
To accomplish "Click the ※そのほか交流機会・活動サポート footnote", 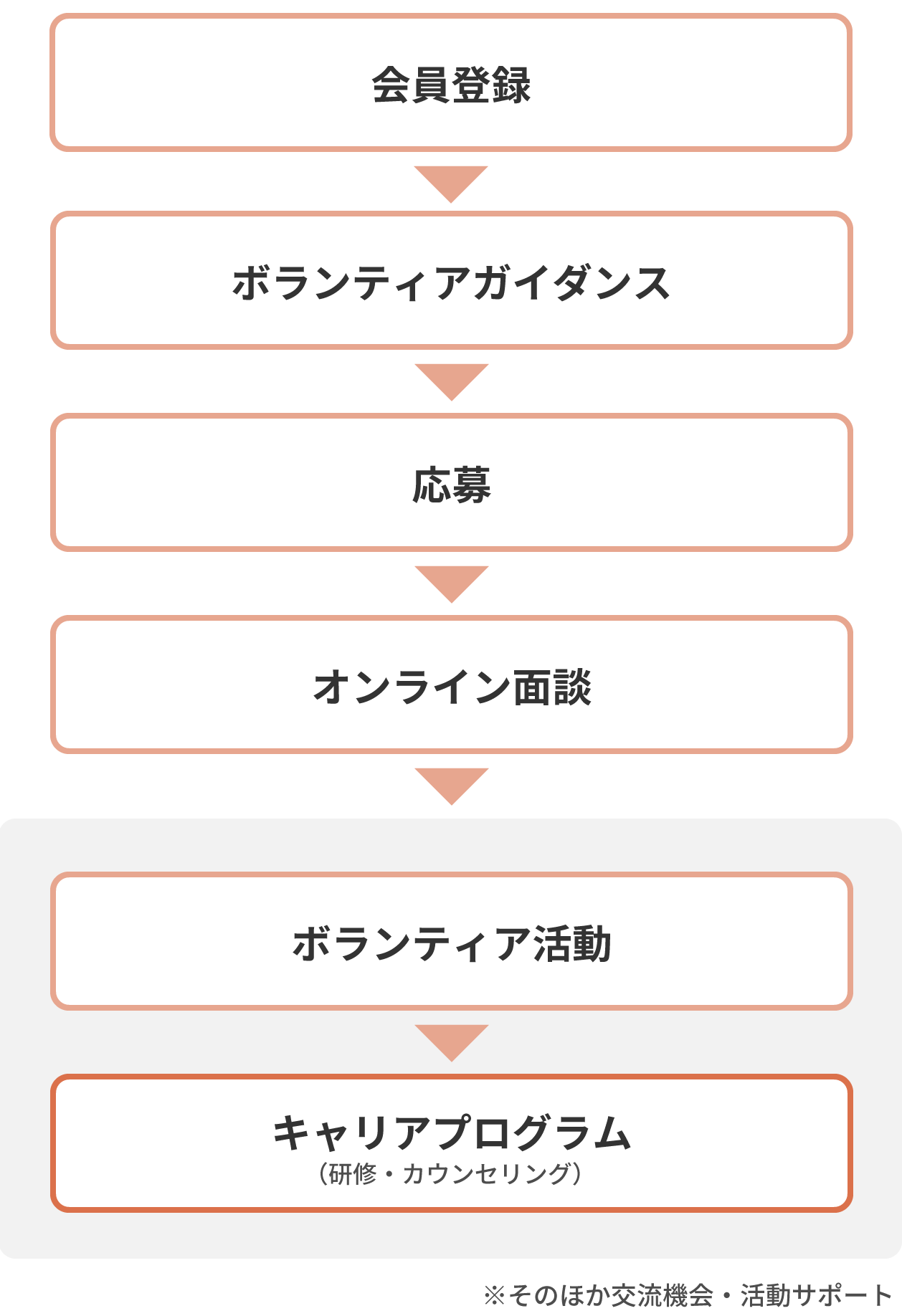I will (687, 1295).
